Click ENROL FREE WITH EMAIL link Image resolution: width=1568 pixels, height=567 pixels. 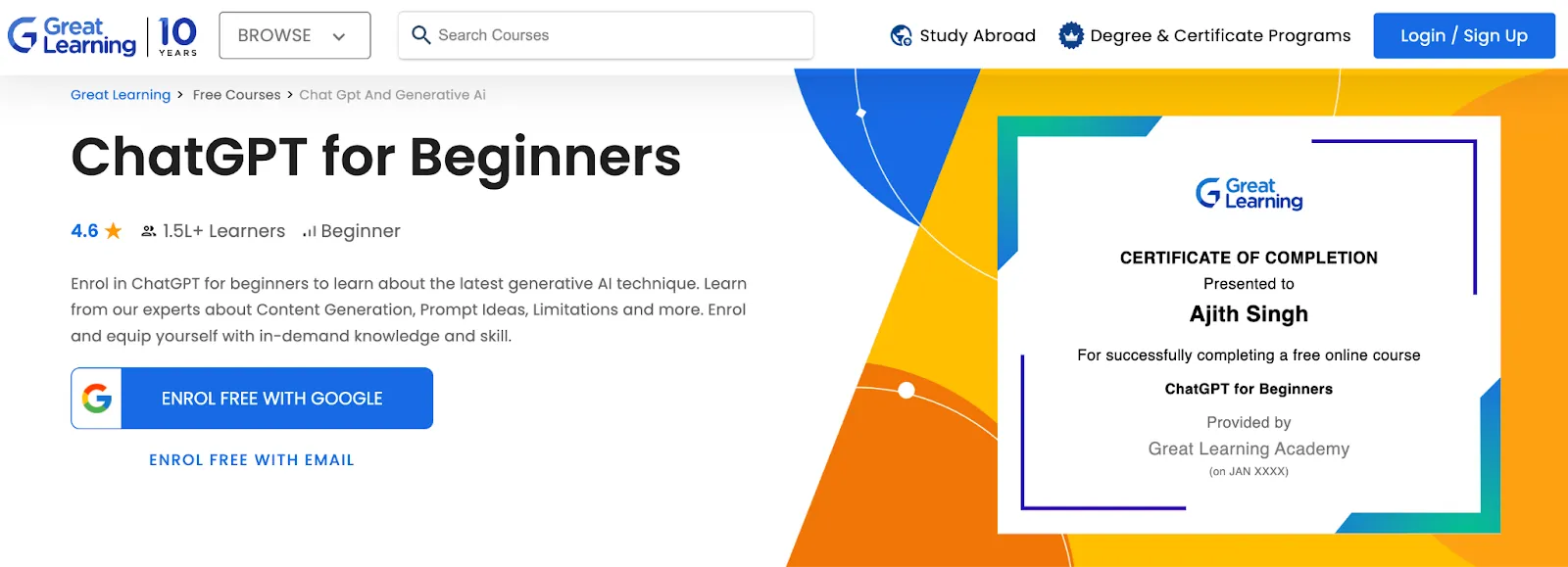[x=252, y=460]
